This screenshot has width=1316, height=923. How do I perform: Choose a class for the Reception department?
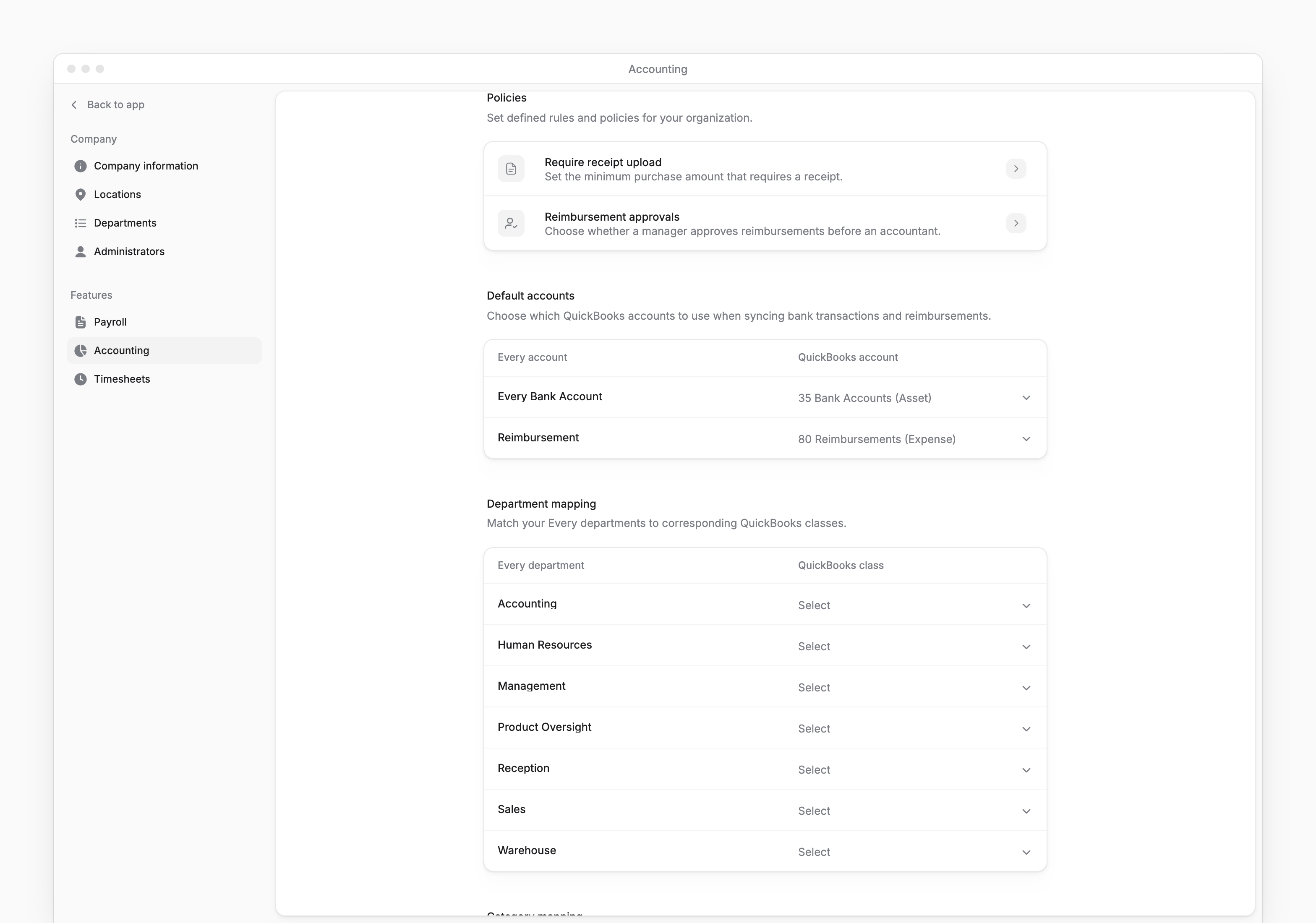tap(914, 770)
